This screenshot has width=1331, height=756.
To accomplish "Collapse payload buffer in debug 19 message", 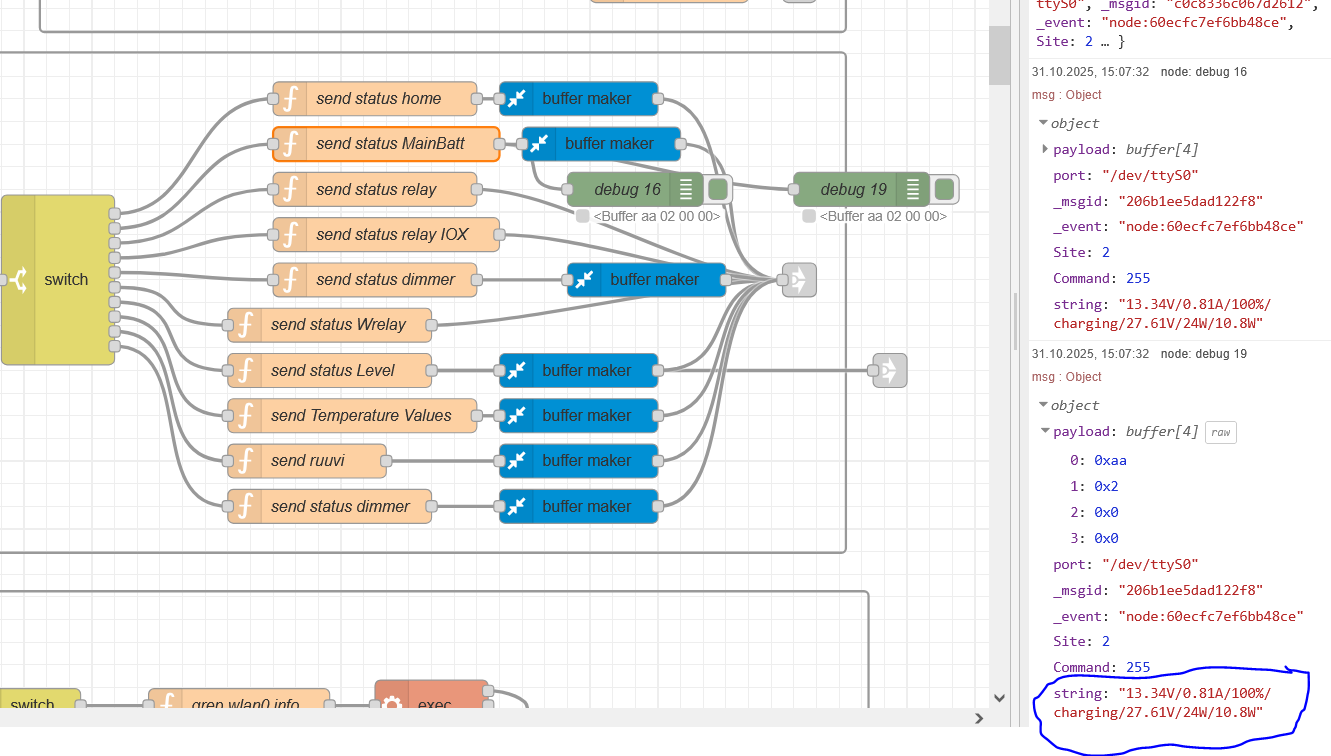I will (x=1046, y=432).
